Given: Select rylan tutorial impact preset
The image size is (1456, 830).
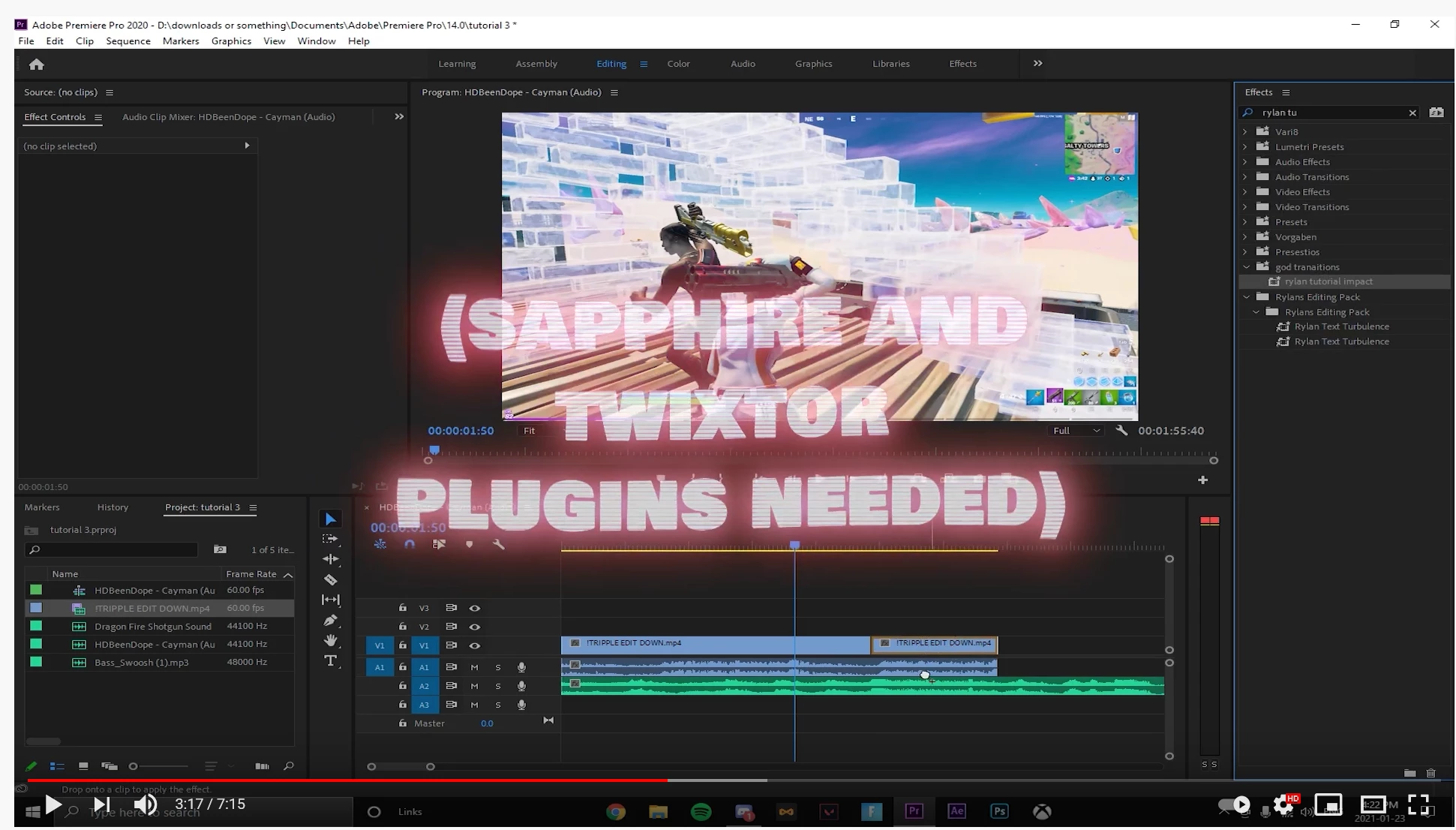Looking at the screenshot, I should click(x=1328, y=281).
